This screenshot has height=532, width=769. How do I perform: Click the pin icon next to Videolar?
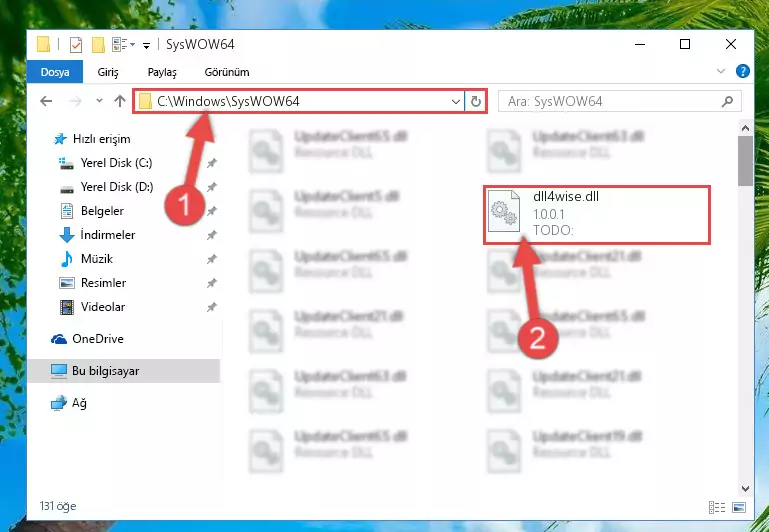click(211, 307)
